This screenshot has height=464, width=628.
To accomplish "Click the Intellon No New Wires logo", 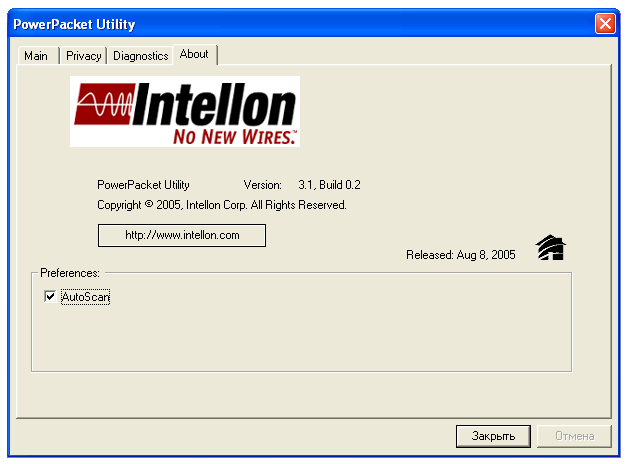I will (x=185, y=111).
